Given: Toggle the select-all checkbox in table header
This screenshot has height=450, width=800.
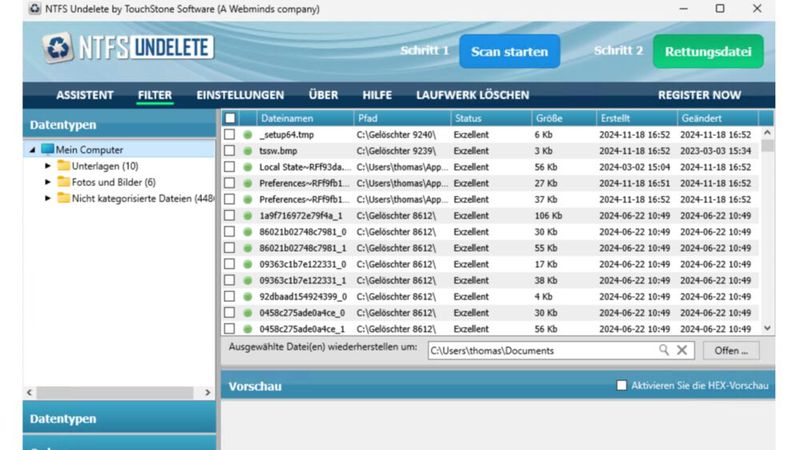Looking at the screenshot, I should point(230,118).
